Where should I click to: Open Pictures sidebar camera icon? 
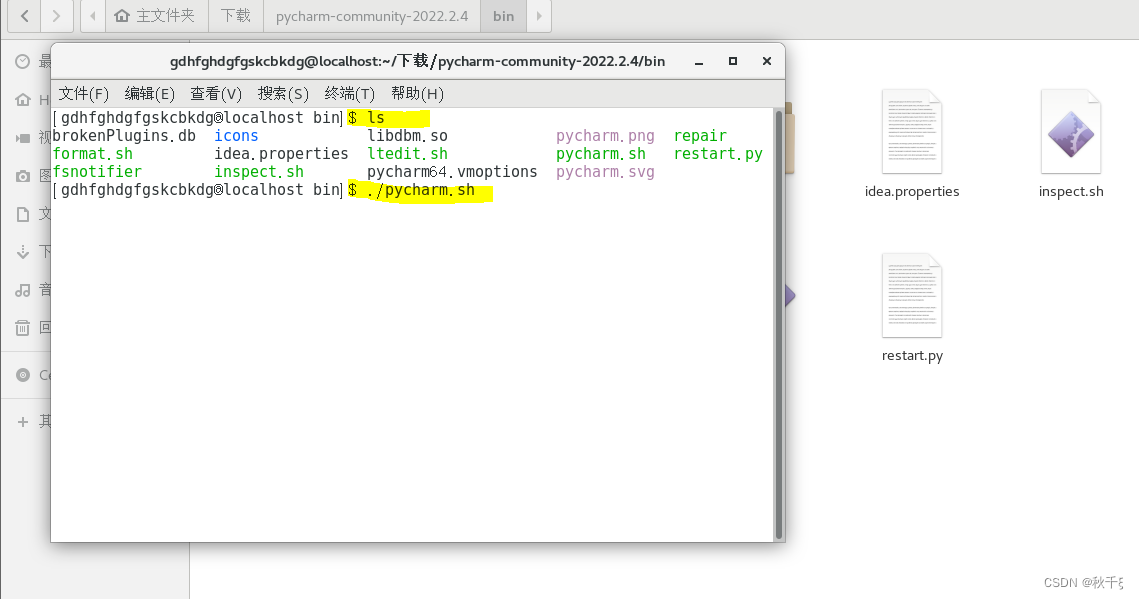(x=23, y=176)
